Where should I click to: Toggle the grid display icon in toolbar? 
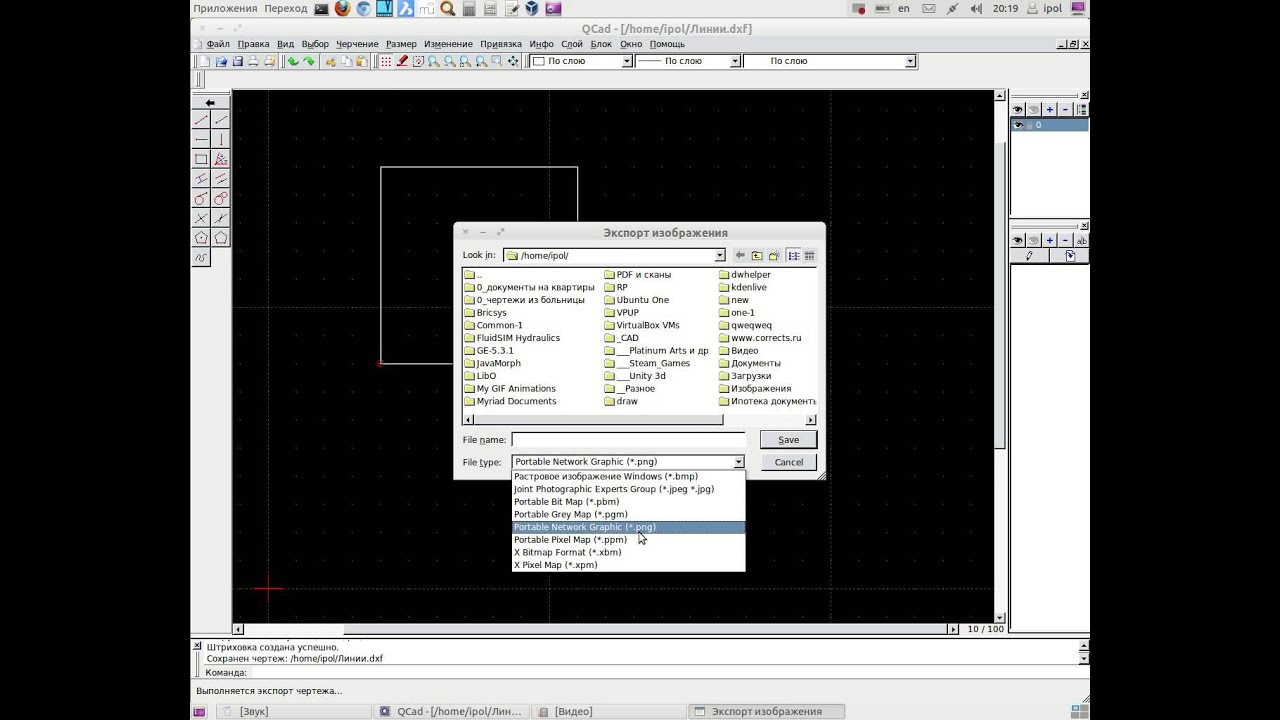tap(386, 61)
